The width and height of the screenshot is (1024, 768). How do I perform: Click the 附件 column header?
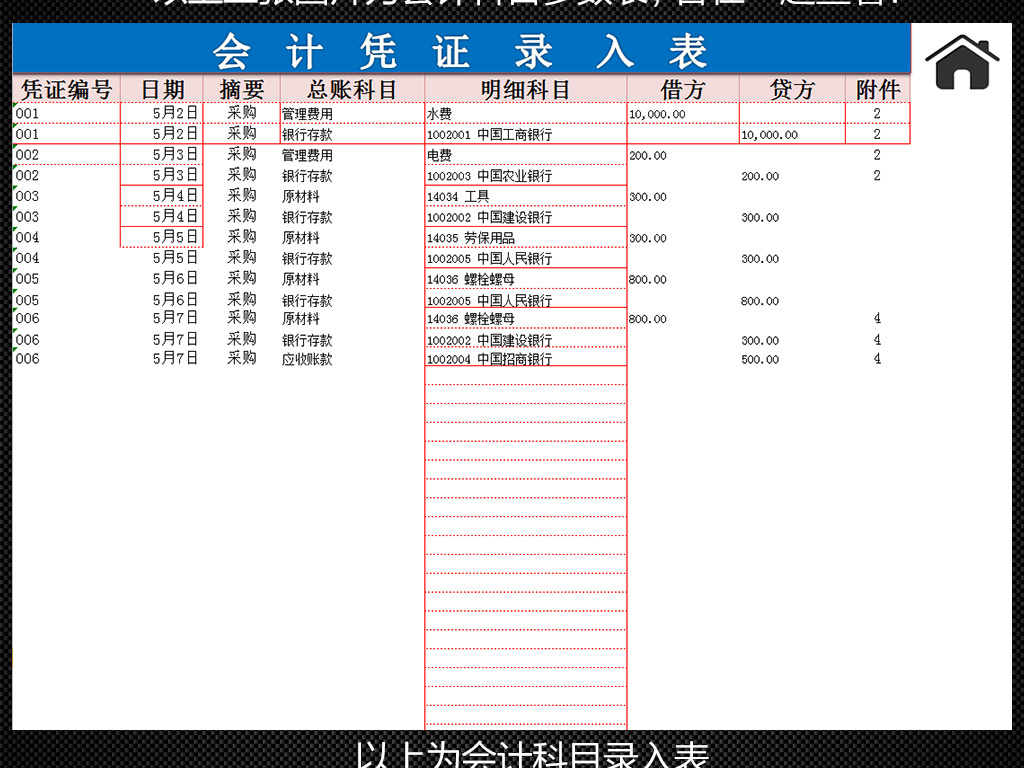coord(874,89)
